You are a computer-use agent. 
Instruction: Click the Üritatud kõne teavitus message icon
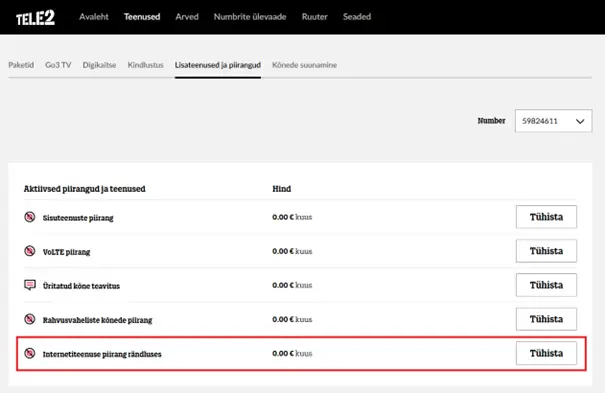[x=30, y=285]
